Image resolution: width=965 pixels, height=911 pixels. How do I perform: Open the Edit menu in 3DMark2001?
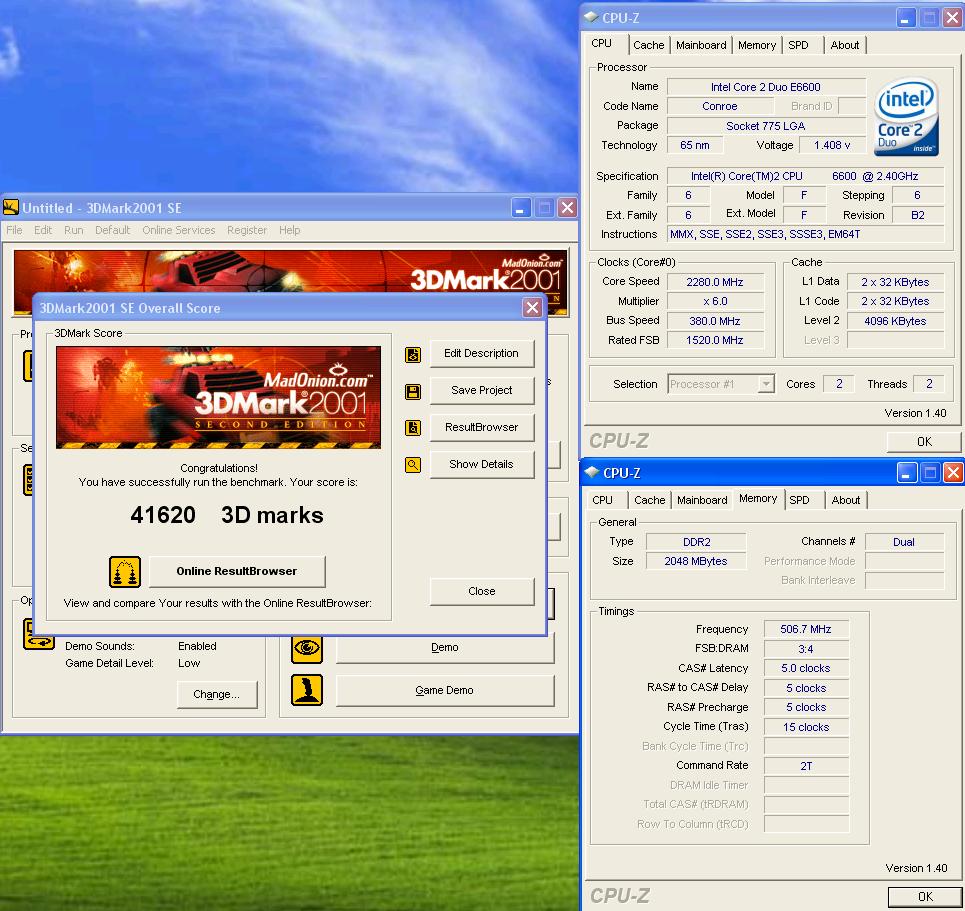click(x=42, y=230)
